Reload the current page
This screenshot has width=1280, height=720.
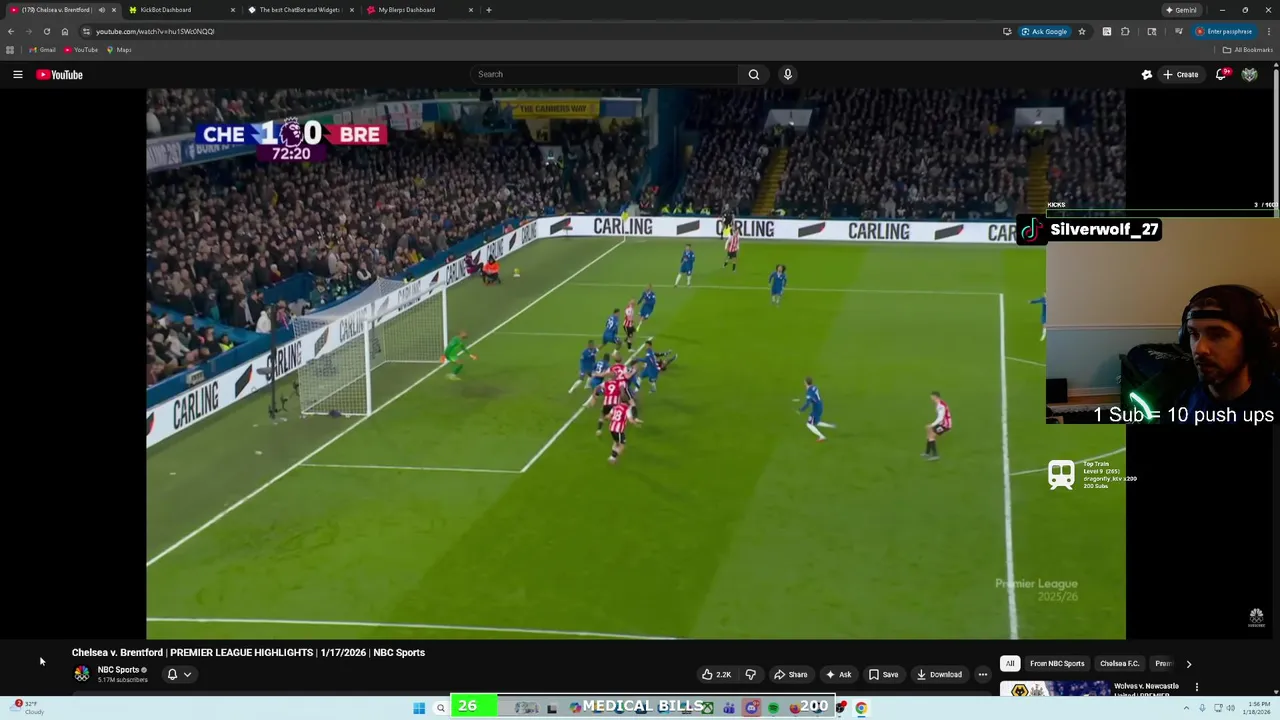pos(46,32)
